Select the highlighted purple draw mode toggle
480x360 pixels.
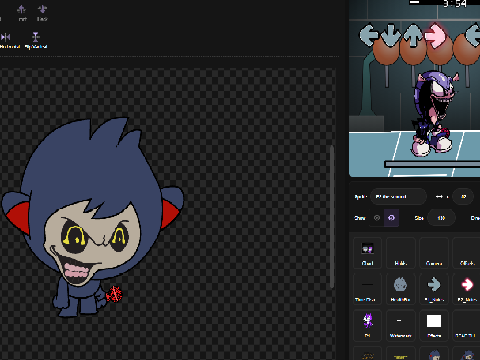click(391, 218)
